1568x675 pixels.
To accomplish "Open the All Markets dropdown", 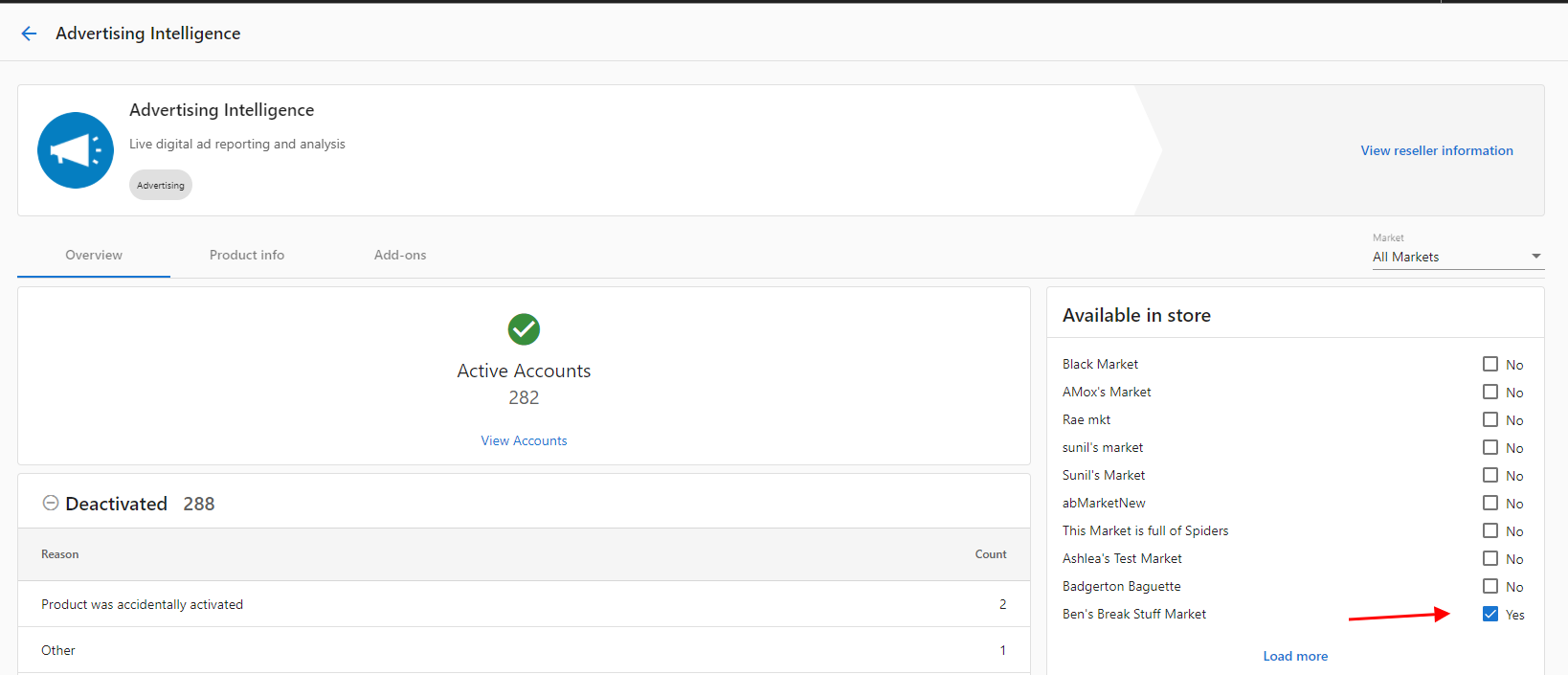I will (1457, 257).
